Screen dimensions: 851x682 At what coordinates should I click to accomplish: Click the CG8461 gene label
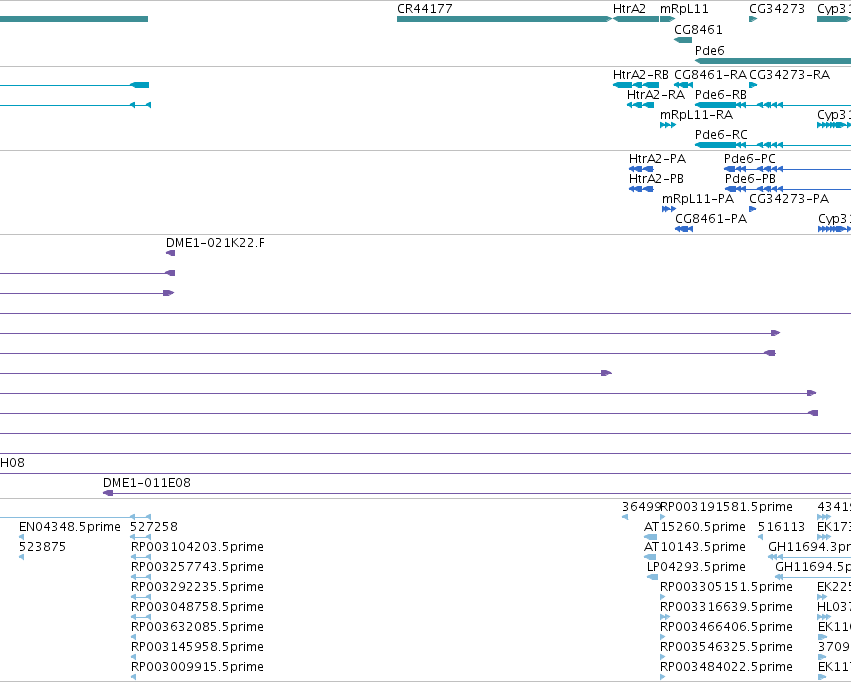point(698,29)
